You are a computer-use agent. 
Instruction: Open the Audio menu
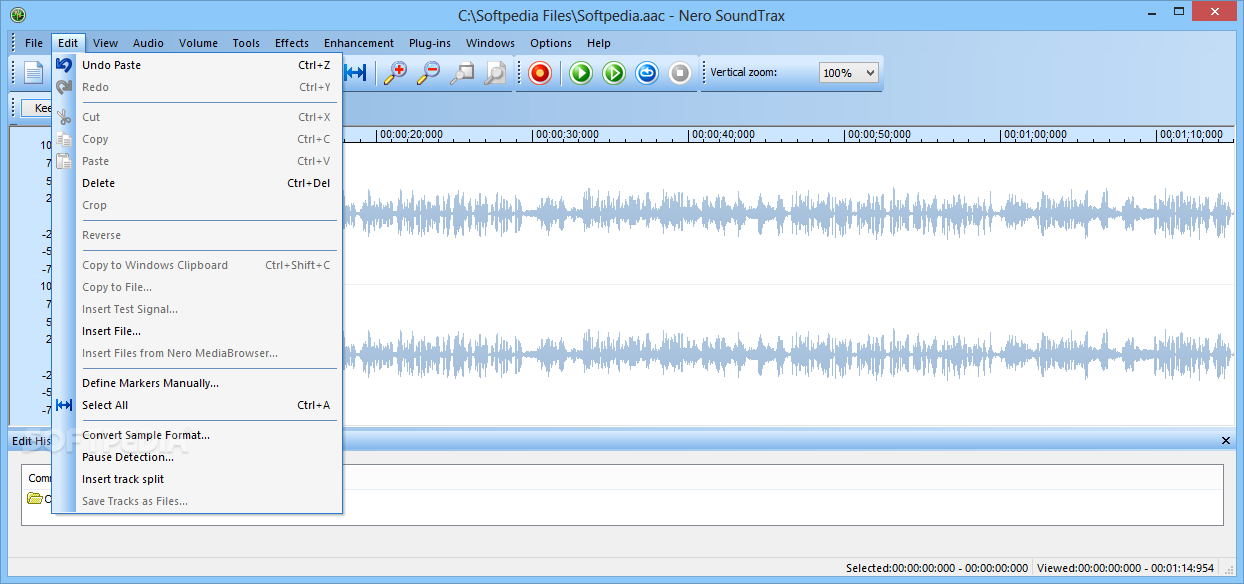pyautogui.click(x=149, y=43)
